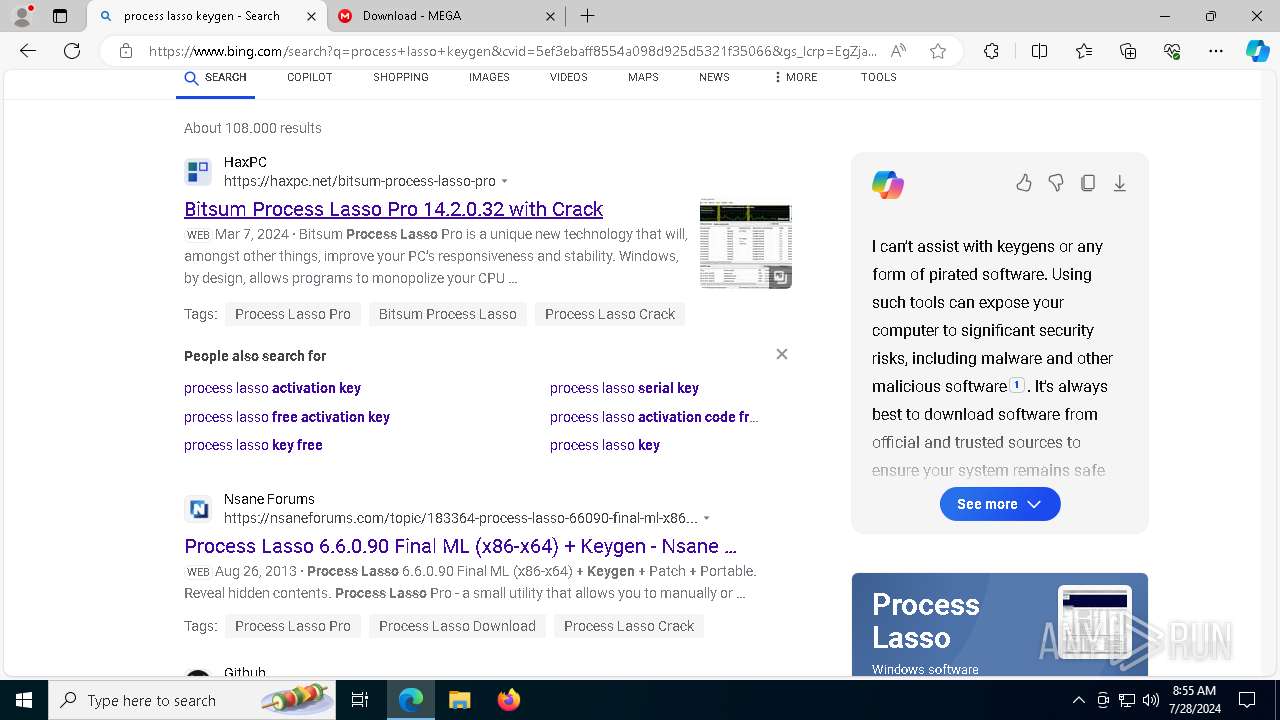Viewport: 1280px width, 720px height.
Task: Open the Process Lasso Windows software card
Action: (x=1000, y=624)
